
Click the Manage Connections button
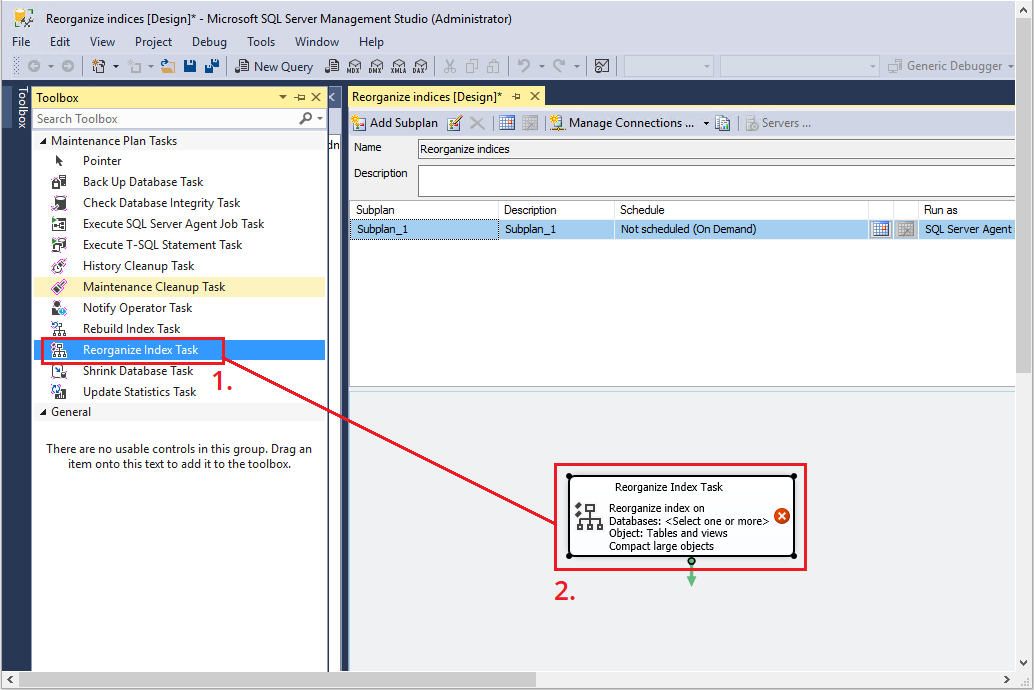point(623,123)
